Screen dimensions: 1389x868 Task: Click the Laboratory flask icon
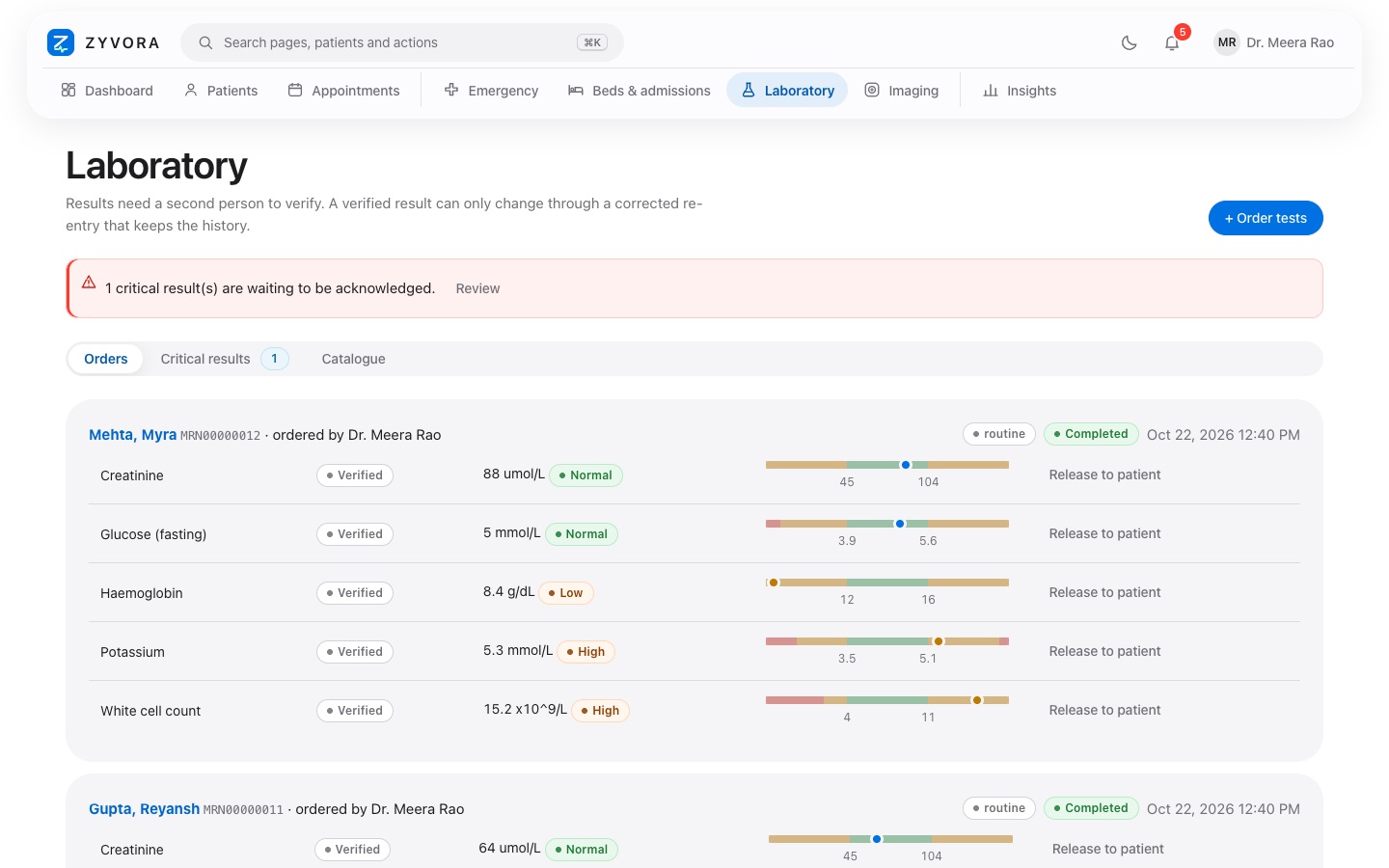(x=749, y=90)
